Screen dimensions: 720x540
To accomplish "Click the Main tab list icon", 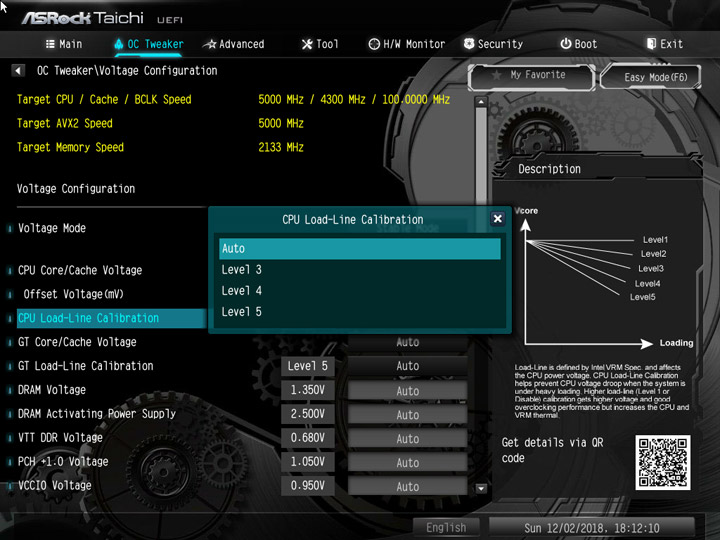I will (50, 44).
